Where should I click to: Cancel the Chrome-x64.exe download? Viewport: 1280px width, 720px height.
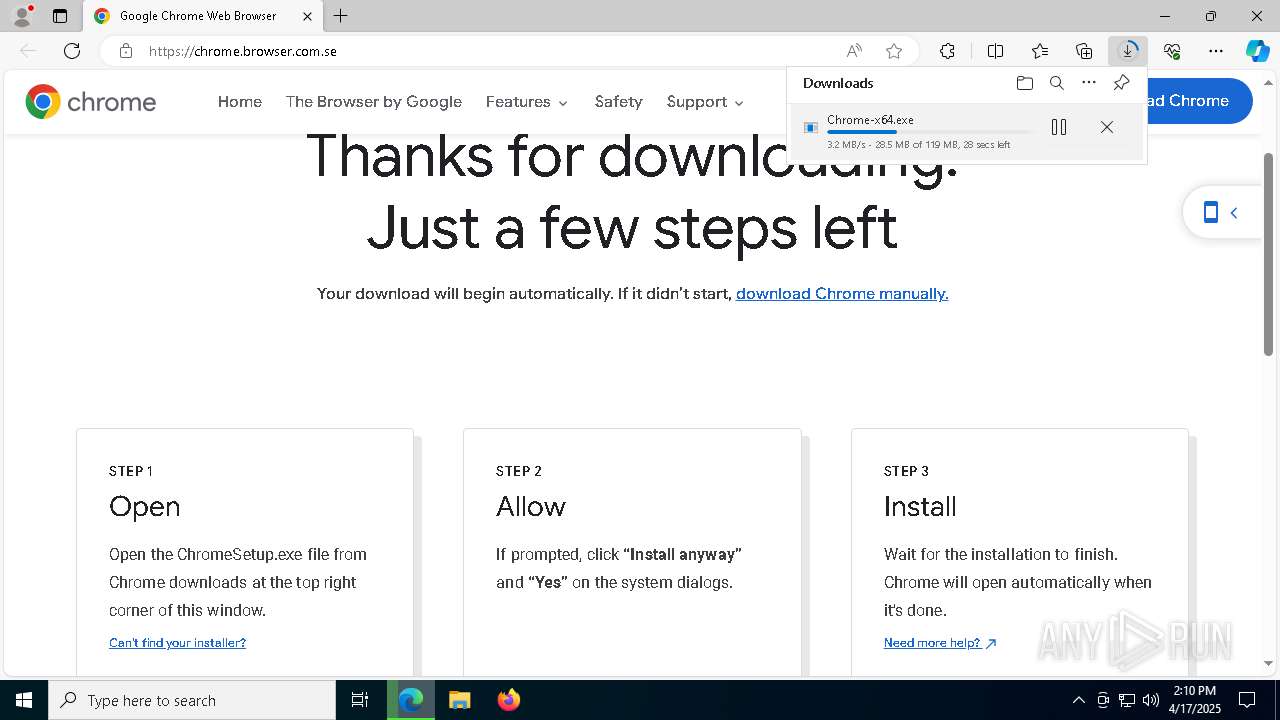pos(1107,127)
